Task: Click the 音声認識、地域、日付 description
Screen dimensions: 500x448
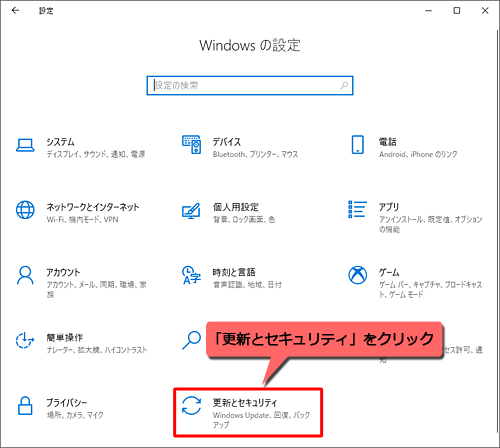Action: (247, 285)
